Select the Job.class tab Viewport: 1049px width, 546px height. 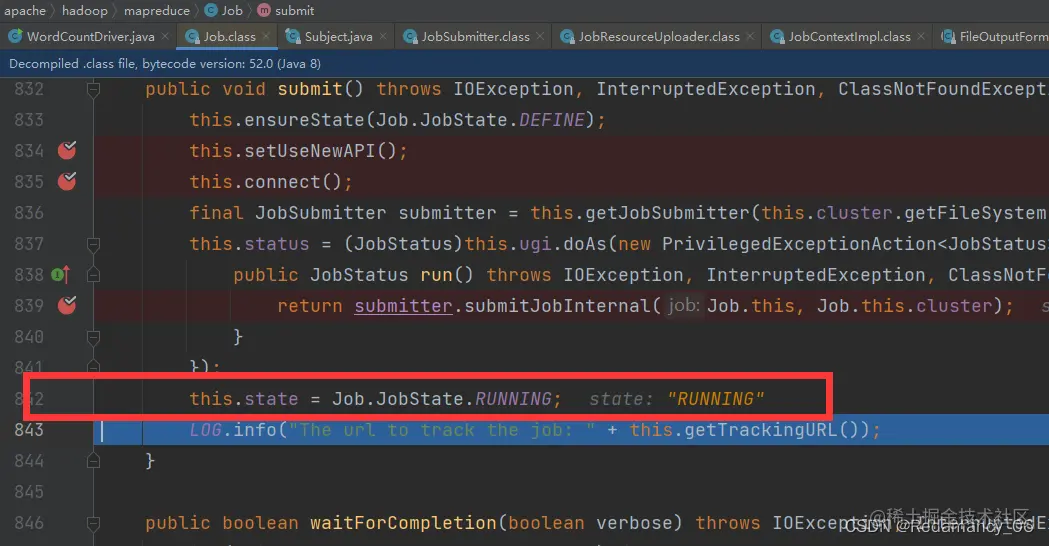coord(229,37)
